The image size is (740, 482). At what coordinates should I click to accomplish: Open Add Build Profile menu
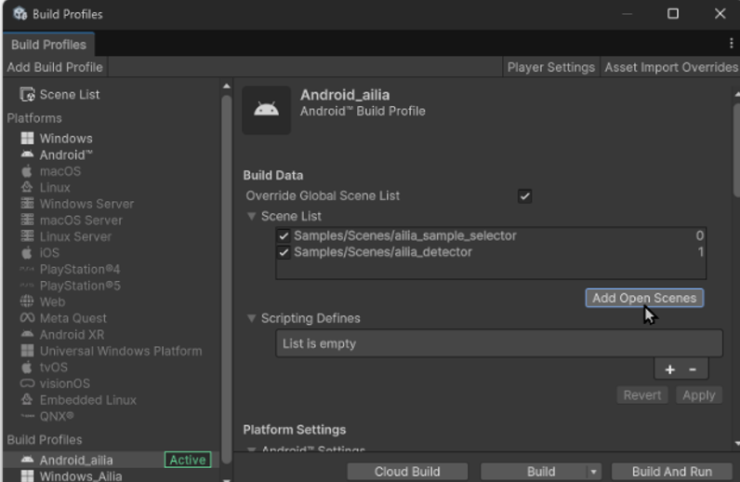click(54, 67)
